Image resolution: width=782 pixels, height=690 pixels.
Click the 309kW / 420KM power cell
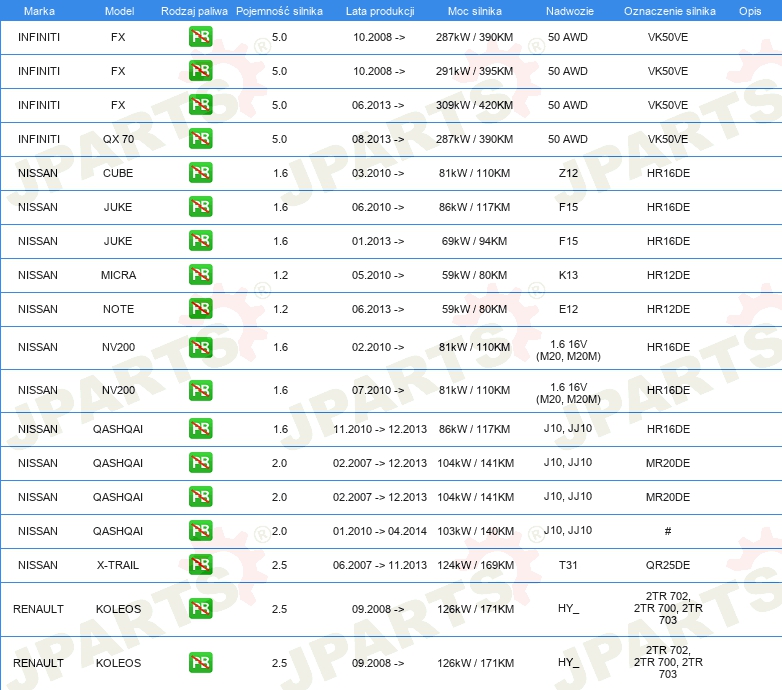coord(474,105)
